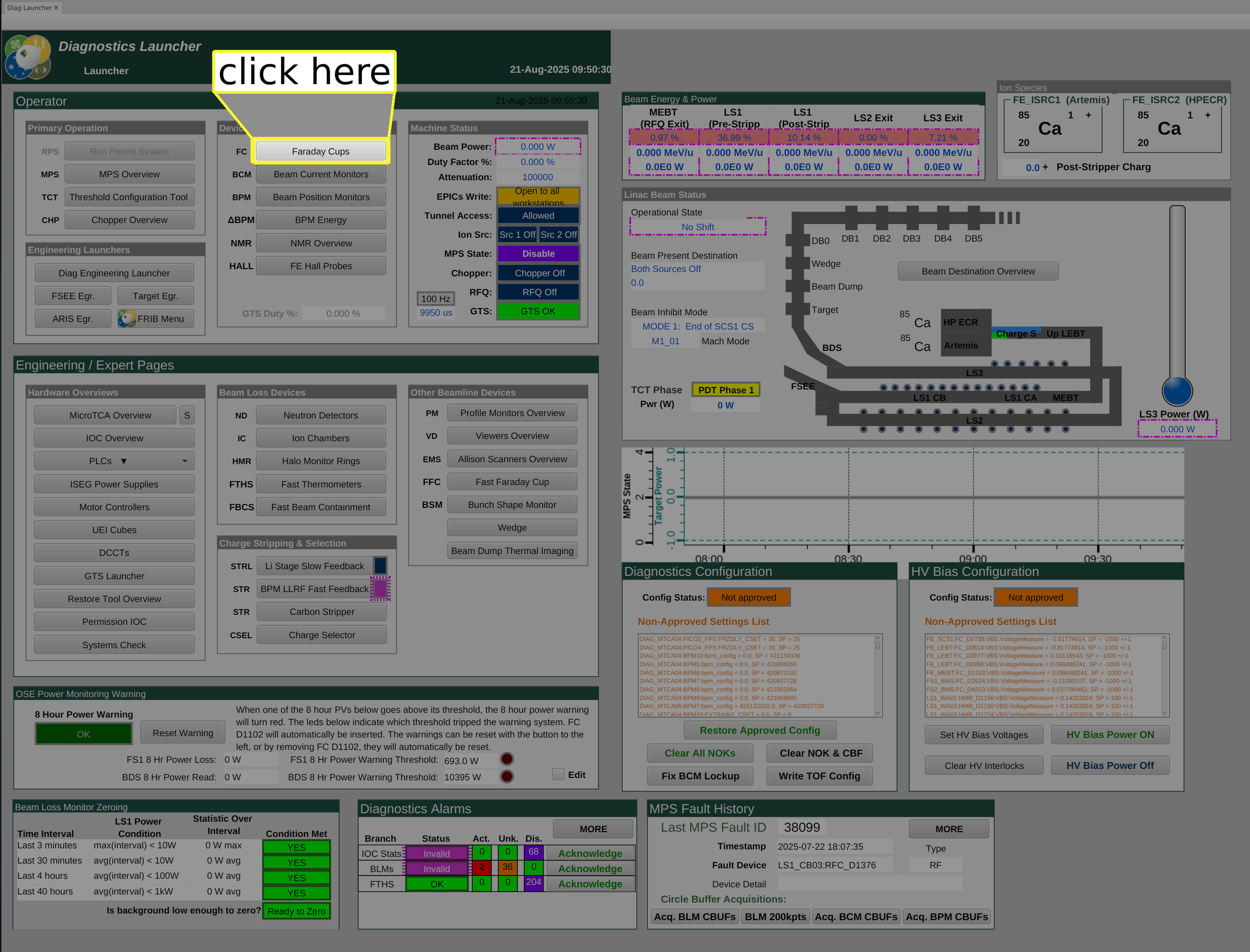Open the Faraday Cups device page

tap(320, 151)
